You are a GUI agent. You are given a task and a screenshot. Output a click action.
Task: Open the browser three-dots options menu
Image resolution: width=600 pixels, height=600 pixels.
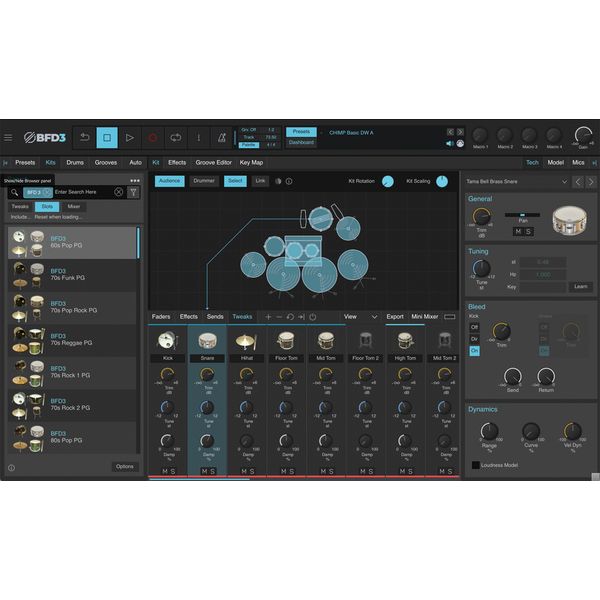135,181
